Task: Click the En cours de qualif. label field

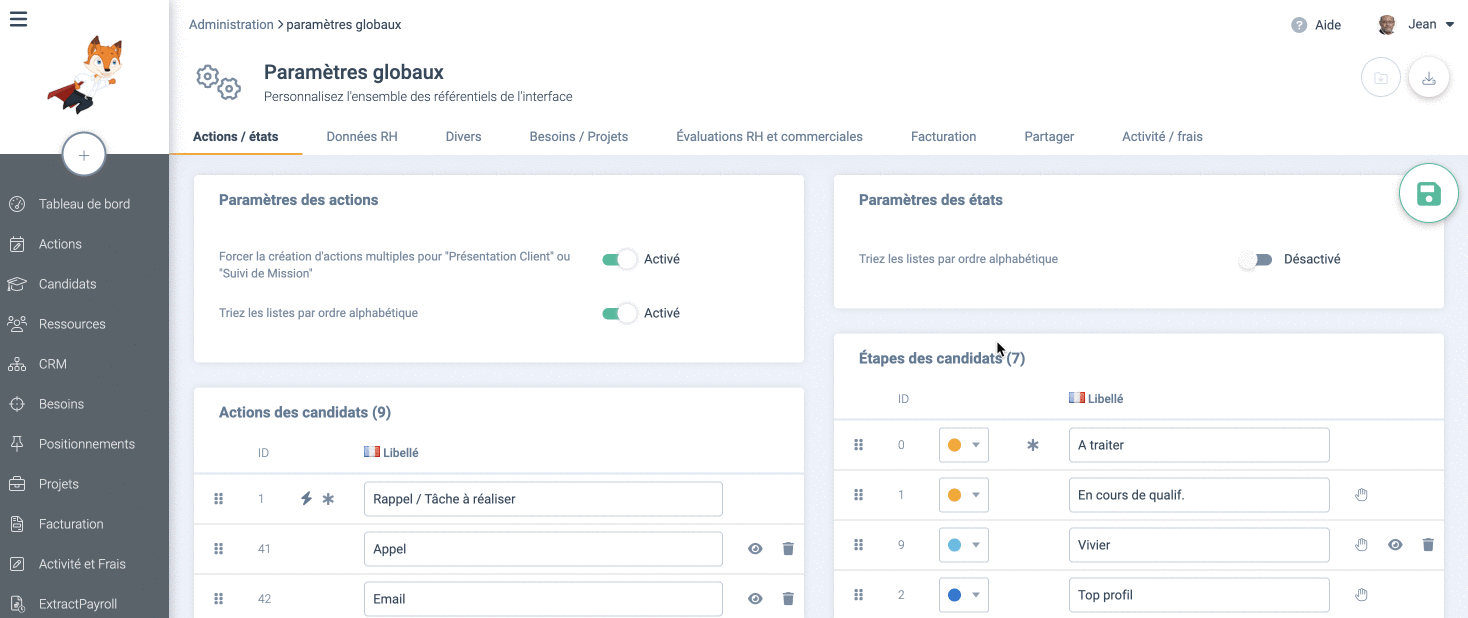Action: (x=1198, y=495)
